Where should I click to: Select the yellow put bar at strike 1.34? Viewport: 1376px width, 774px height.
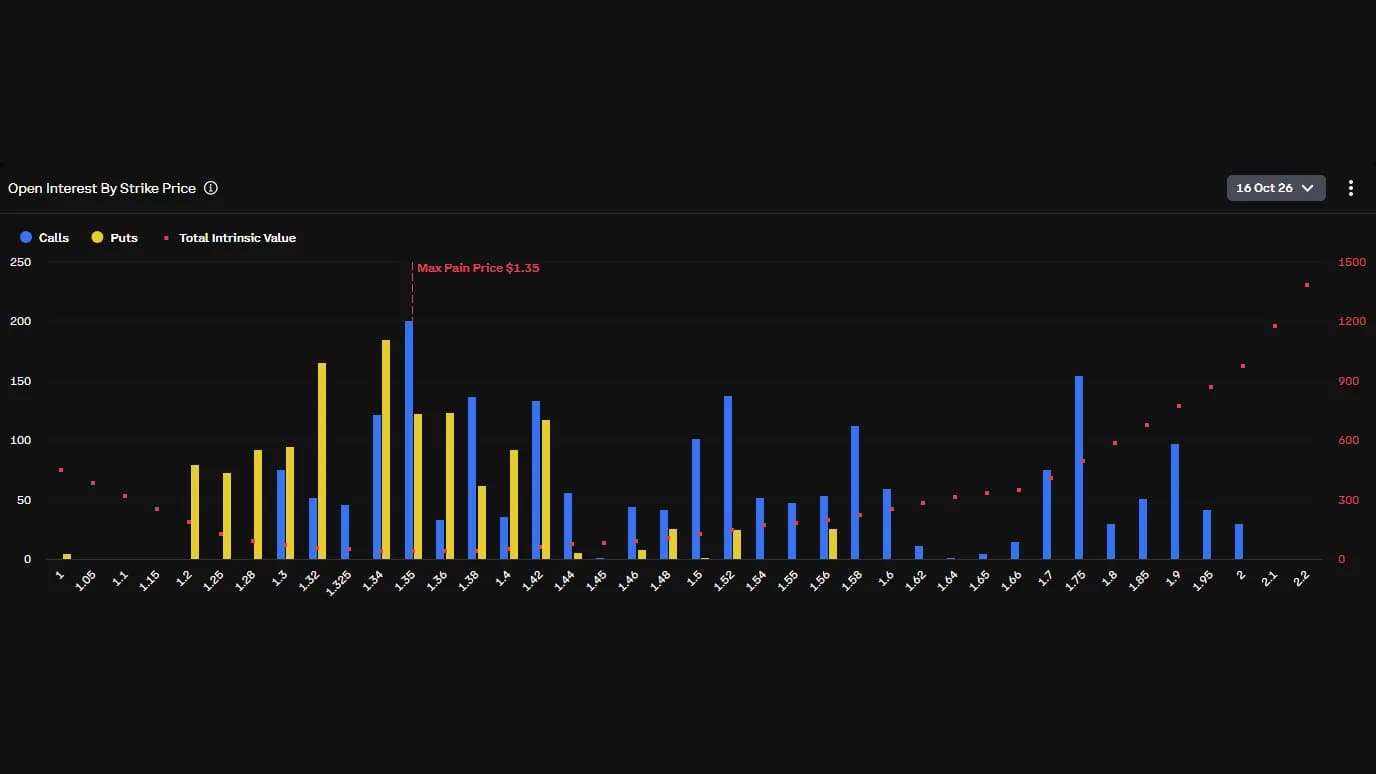[386, 450]
